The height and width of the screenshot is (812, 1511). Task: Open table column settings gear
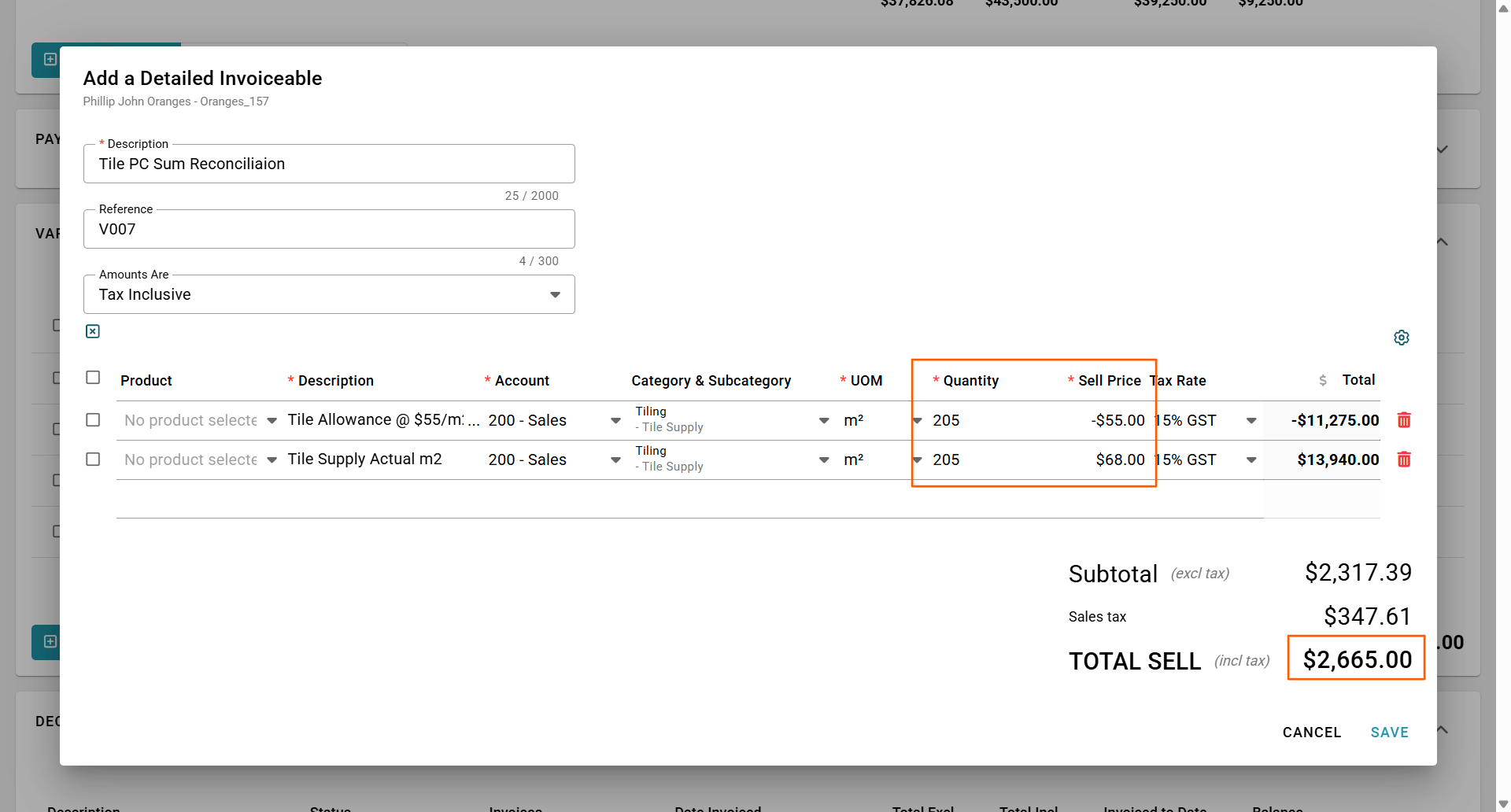click(1401, 338)
